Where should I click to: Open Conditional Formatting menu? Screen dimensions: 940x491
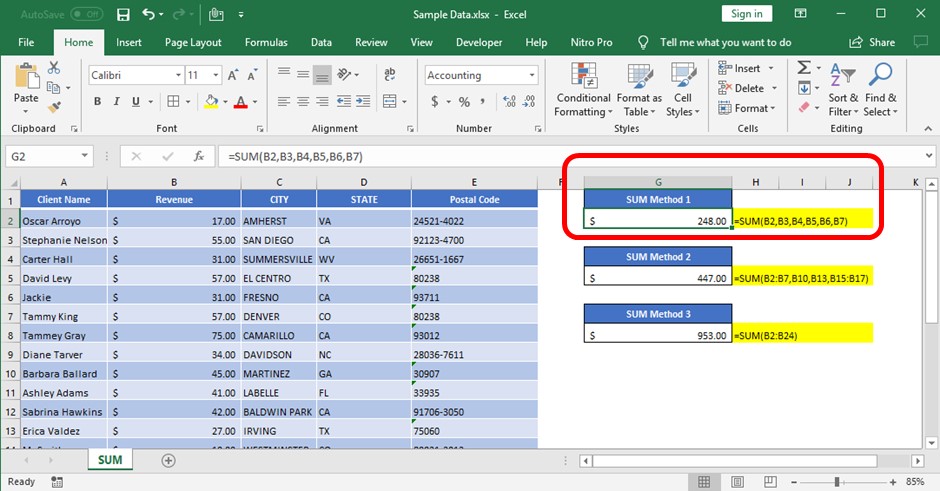pos(583,89)
